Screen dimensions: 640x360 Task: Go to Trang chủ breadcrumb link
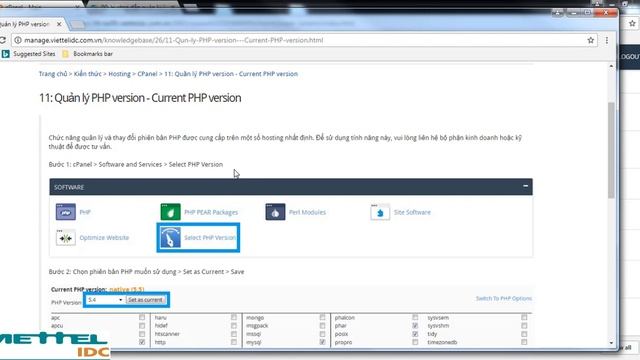pos(53,74)
